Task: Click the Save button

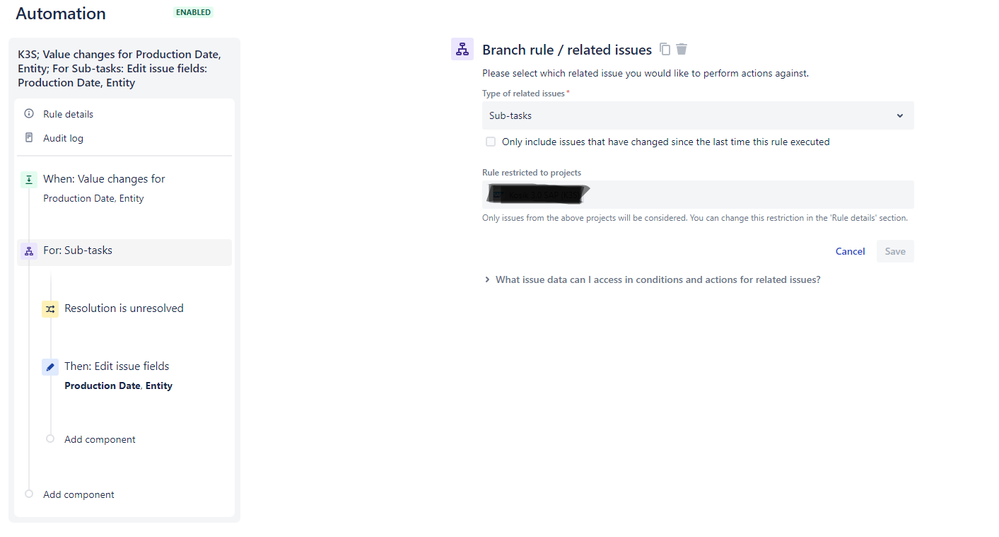Action: (x=895, y=251)
